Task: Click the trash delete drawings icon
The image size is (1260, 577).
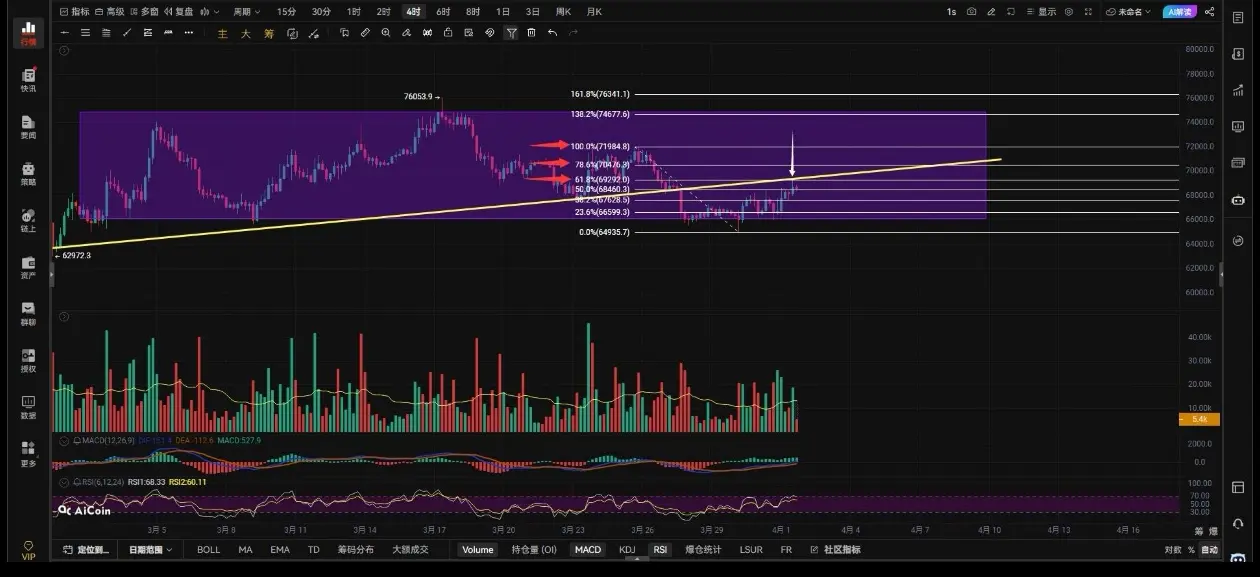Action: pos(532,33)
